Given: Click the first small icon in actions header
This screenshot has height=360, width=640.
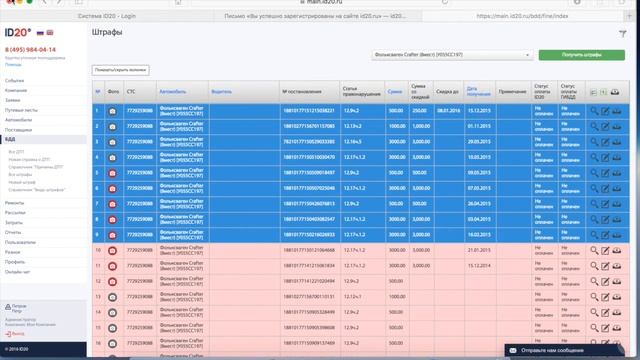Looking at the screenshot, I should click(593, 92).
